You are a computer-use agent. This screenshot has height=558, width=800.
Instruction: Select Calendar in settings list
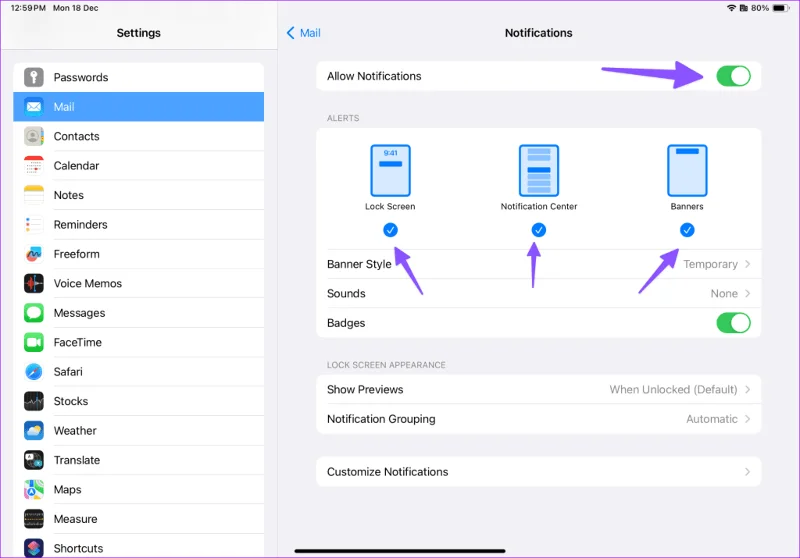pos(139,166)
